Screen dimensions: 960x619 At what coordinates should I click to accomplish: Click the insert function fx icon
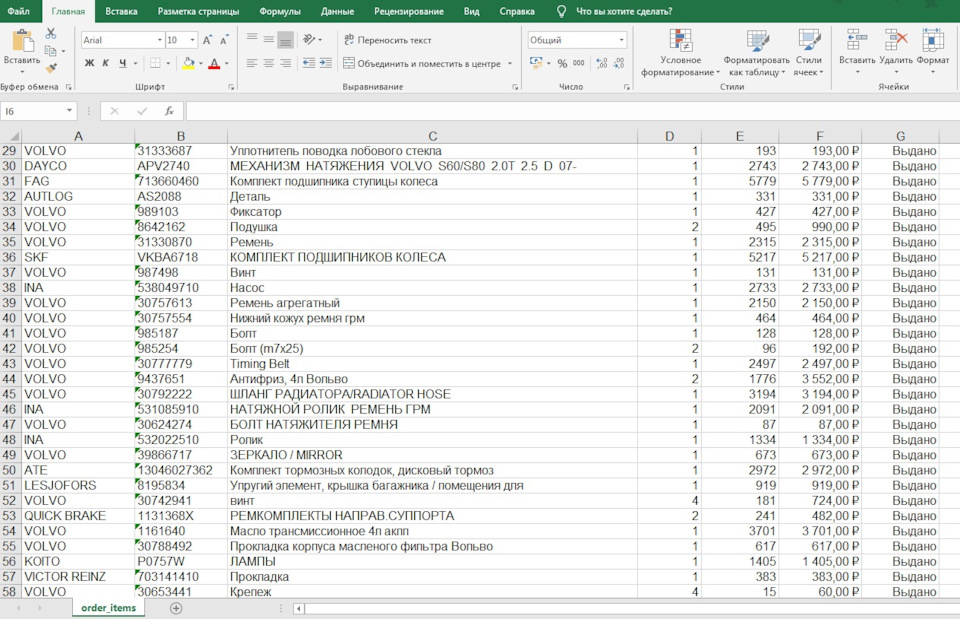tap(169, 111)
